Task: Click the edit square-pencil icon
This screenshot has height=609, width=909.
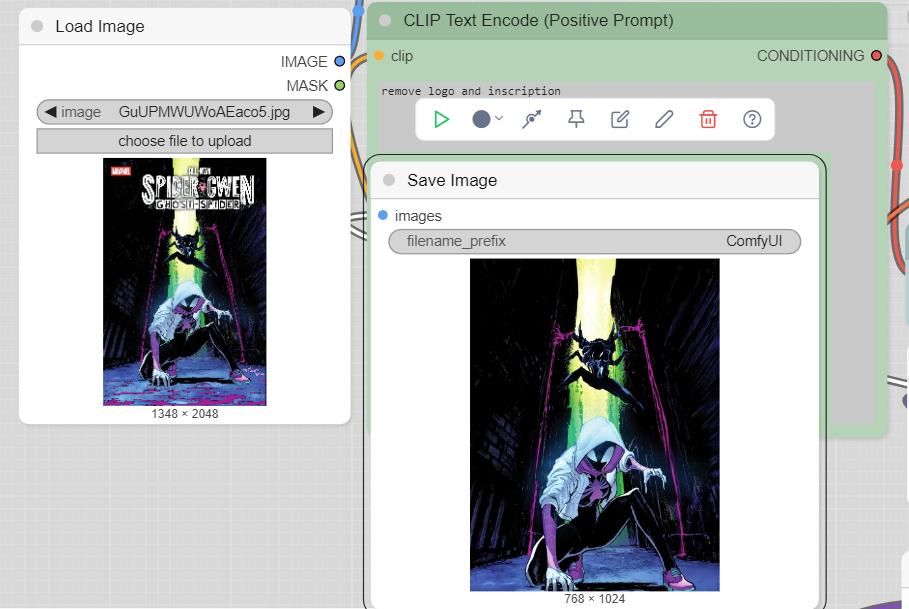Action: click(x=620, y=119)
